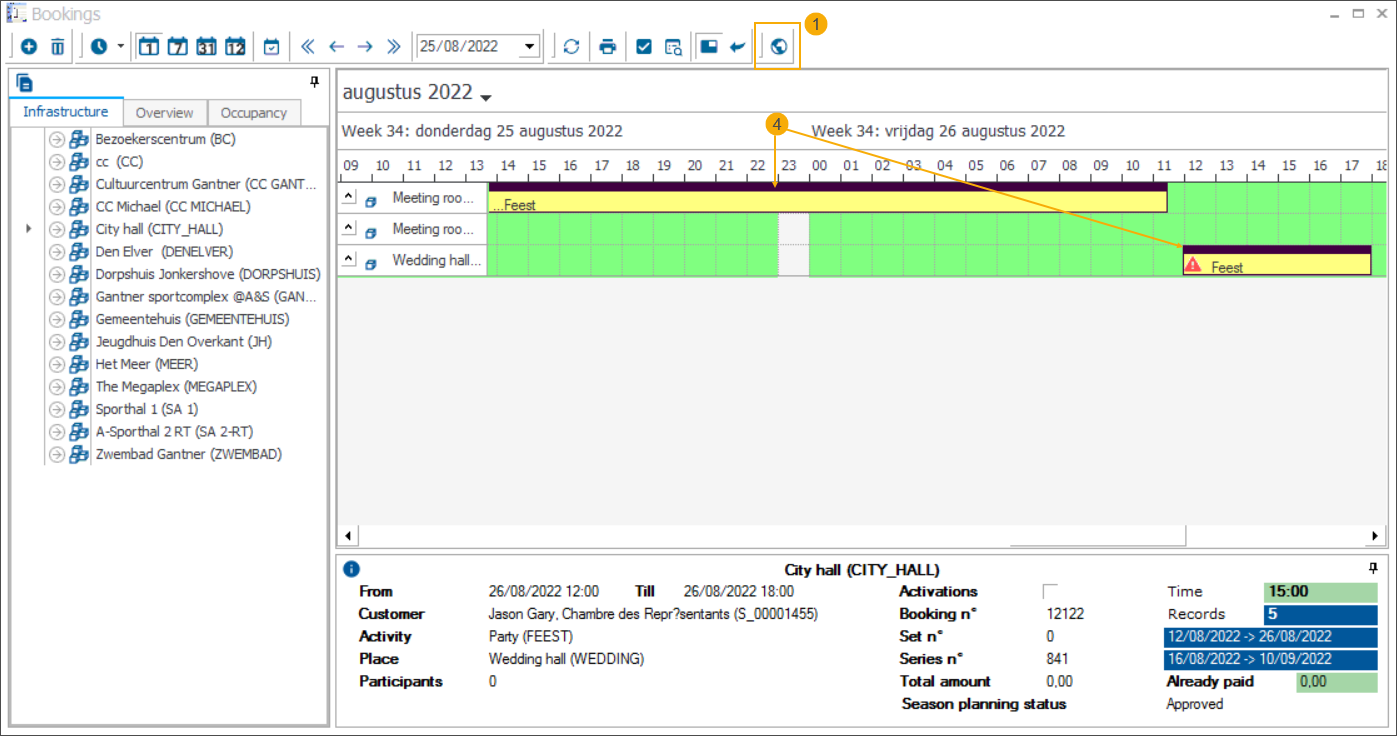Toggle the panel layout toolbar icon
The image size is (1397, 736).
click(x=709, y=47)
